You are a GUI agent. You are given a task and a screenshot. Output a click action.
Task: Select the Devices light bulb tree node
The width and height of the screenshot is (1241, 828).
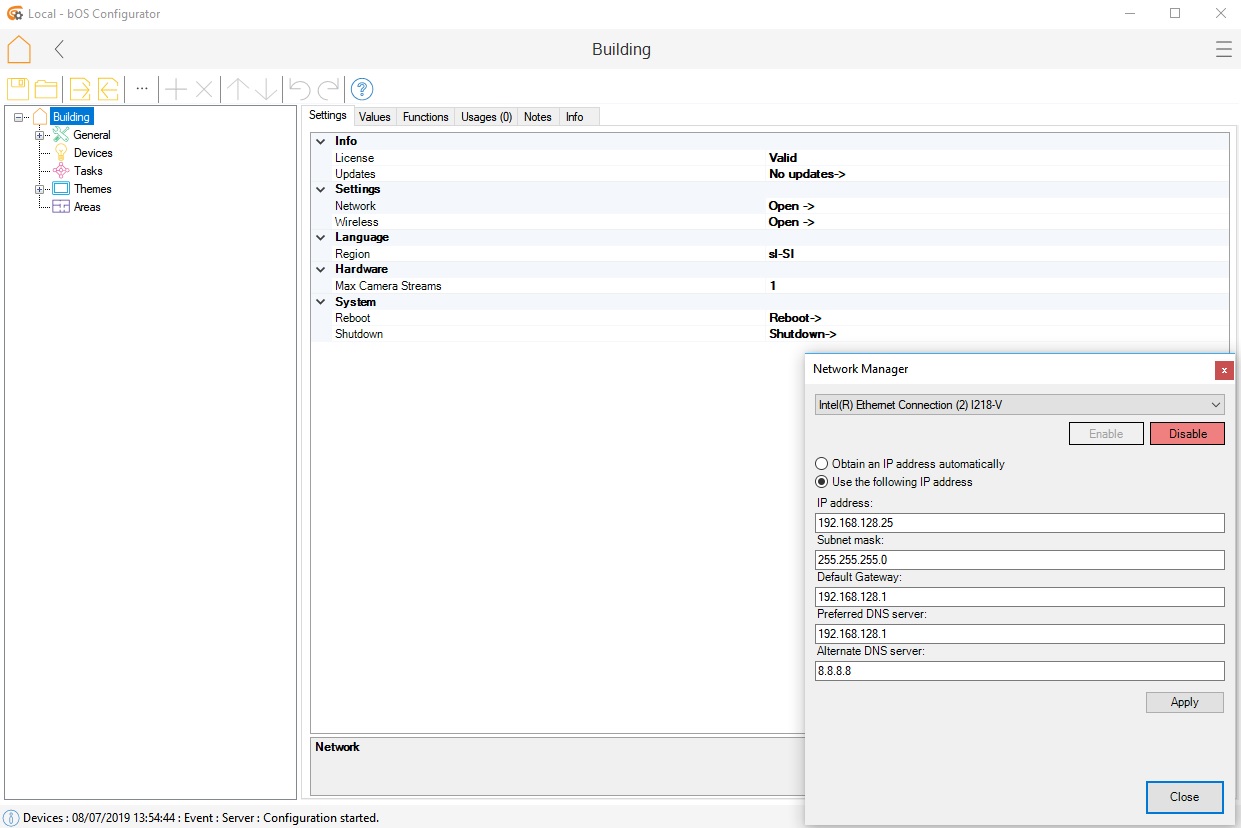click(x=92, y=153)
